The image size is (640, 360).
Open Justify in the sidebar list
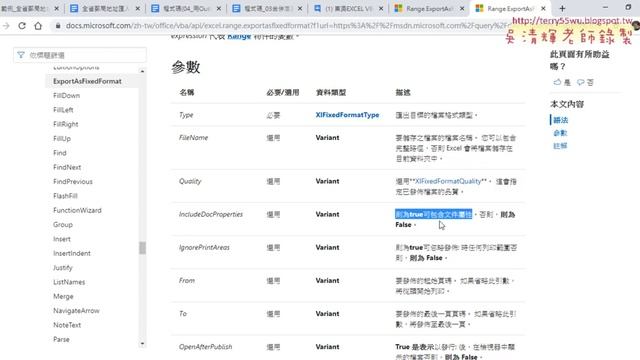tap(63, 268)
